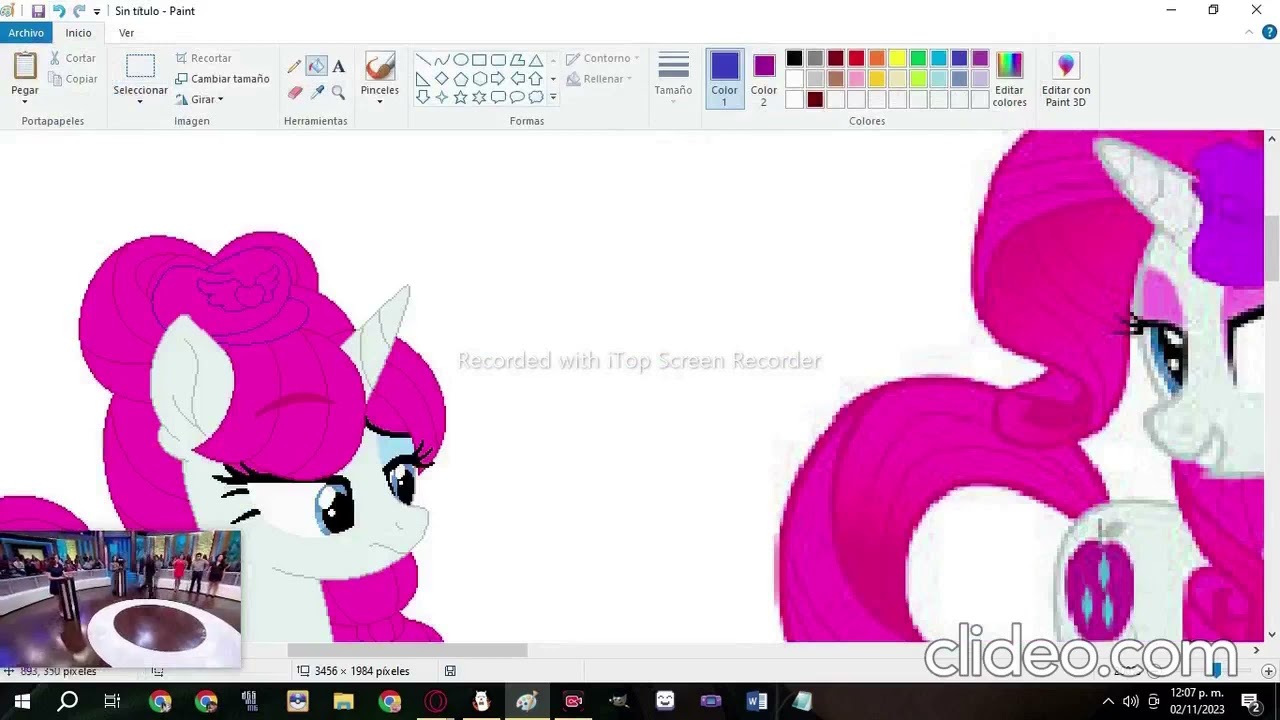This screenshot has width=1280, height=720.
Task: Pick the black color swatch
Action: (x=794, y=59)
